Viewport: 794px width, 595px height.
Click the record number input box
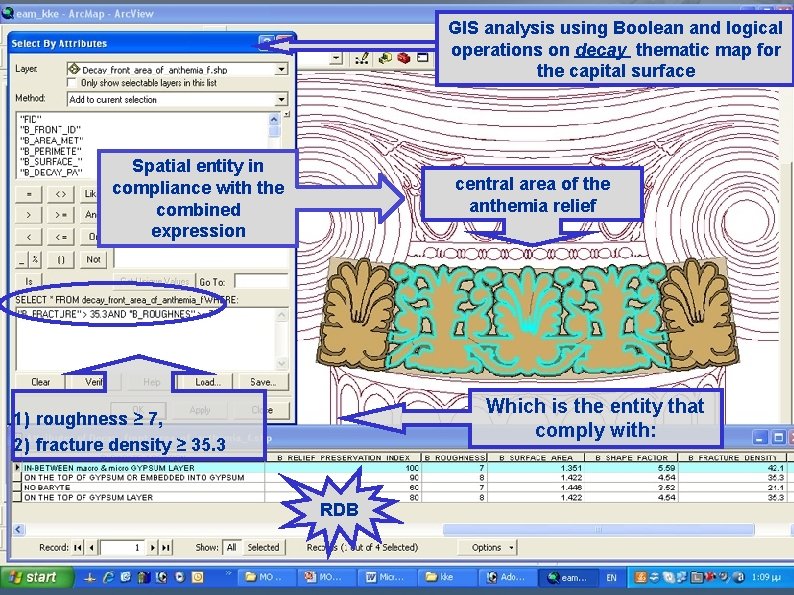(x=123, y=547)
